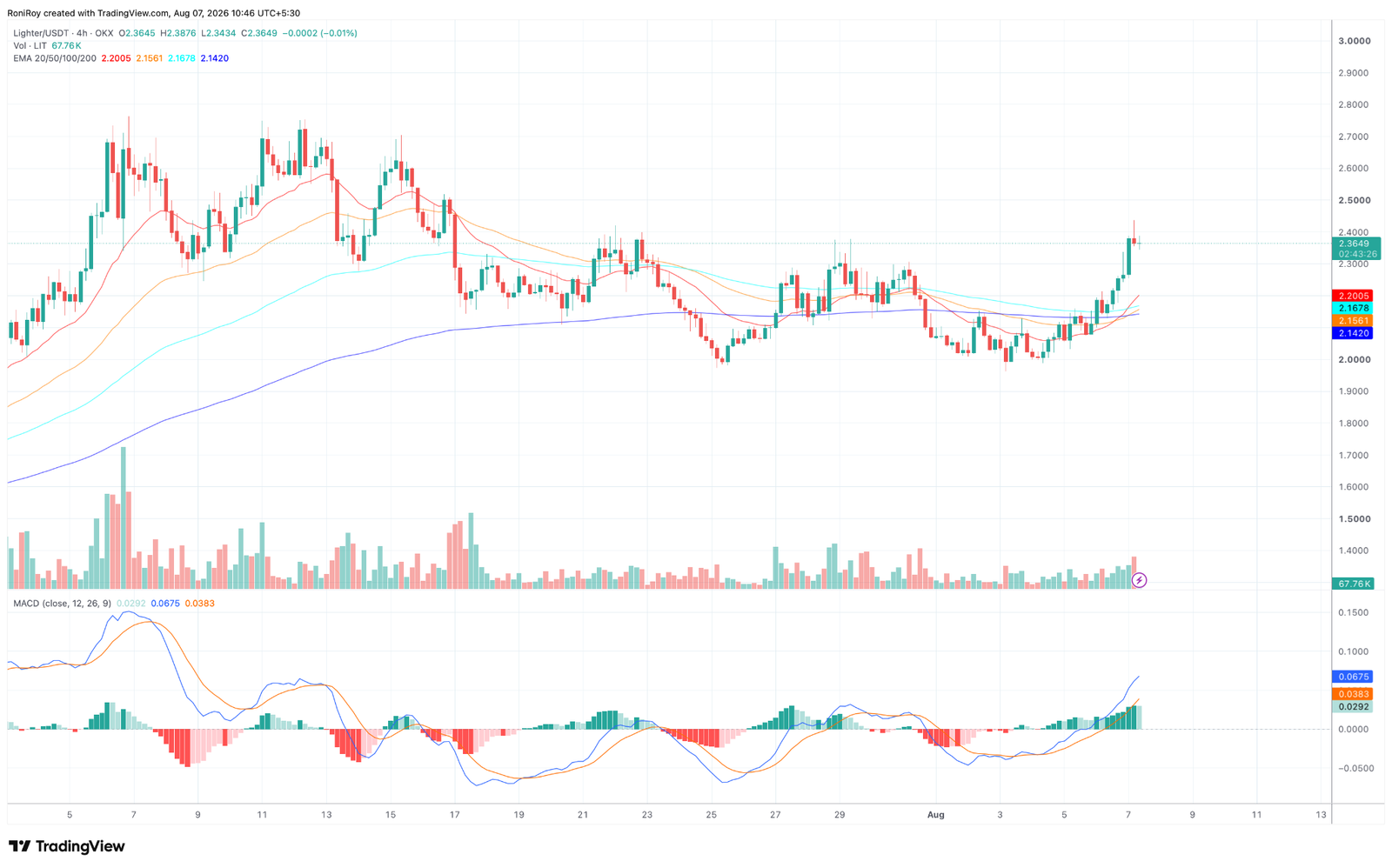The image size is (1392, 868).
Task: Click the Lighter/USDT symbol title
Action: click(x=41, y=33)
